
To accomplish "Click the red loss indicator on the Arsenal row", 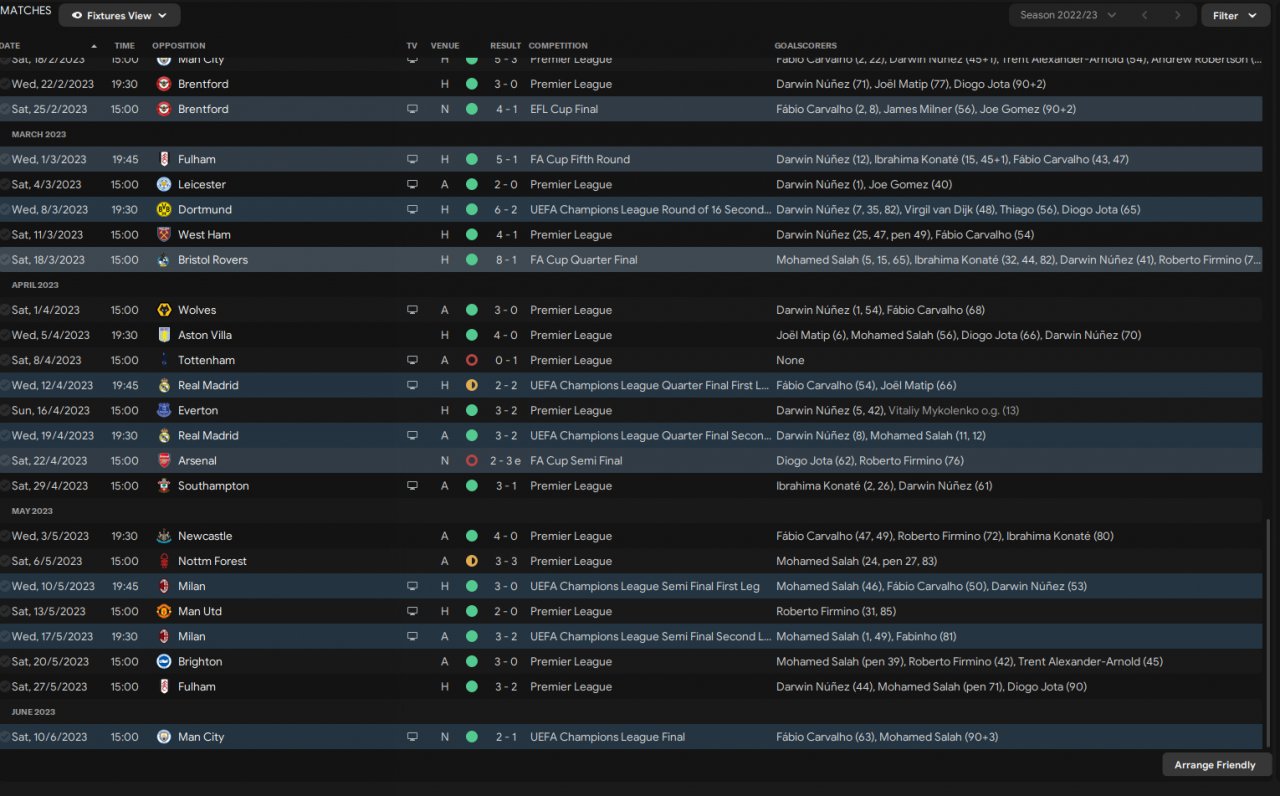I will [472, 461].
